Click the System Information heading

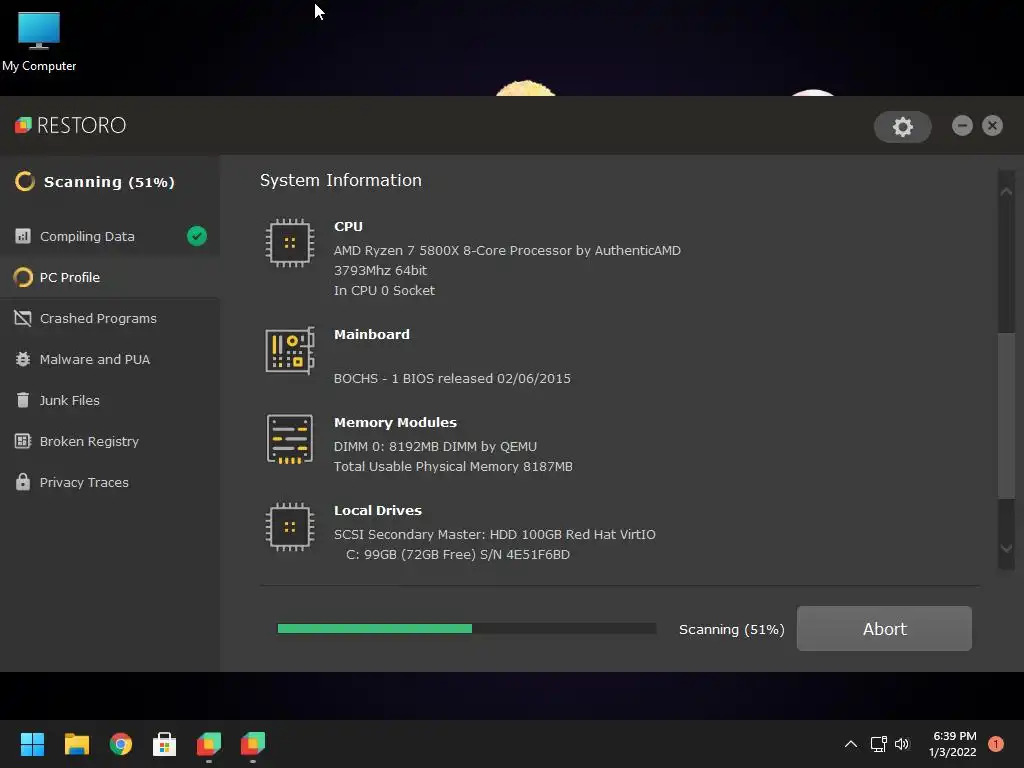(341, 180)
